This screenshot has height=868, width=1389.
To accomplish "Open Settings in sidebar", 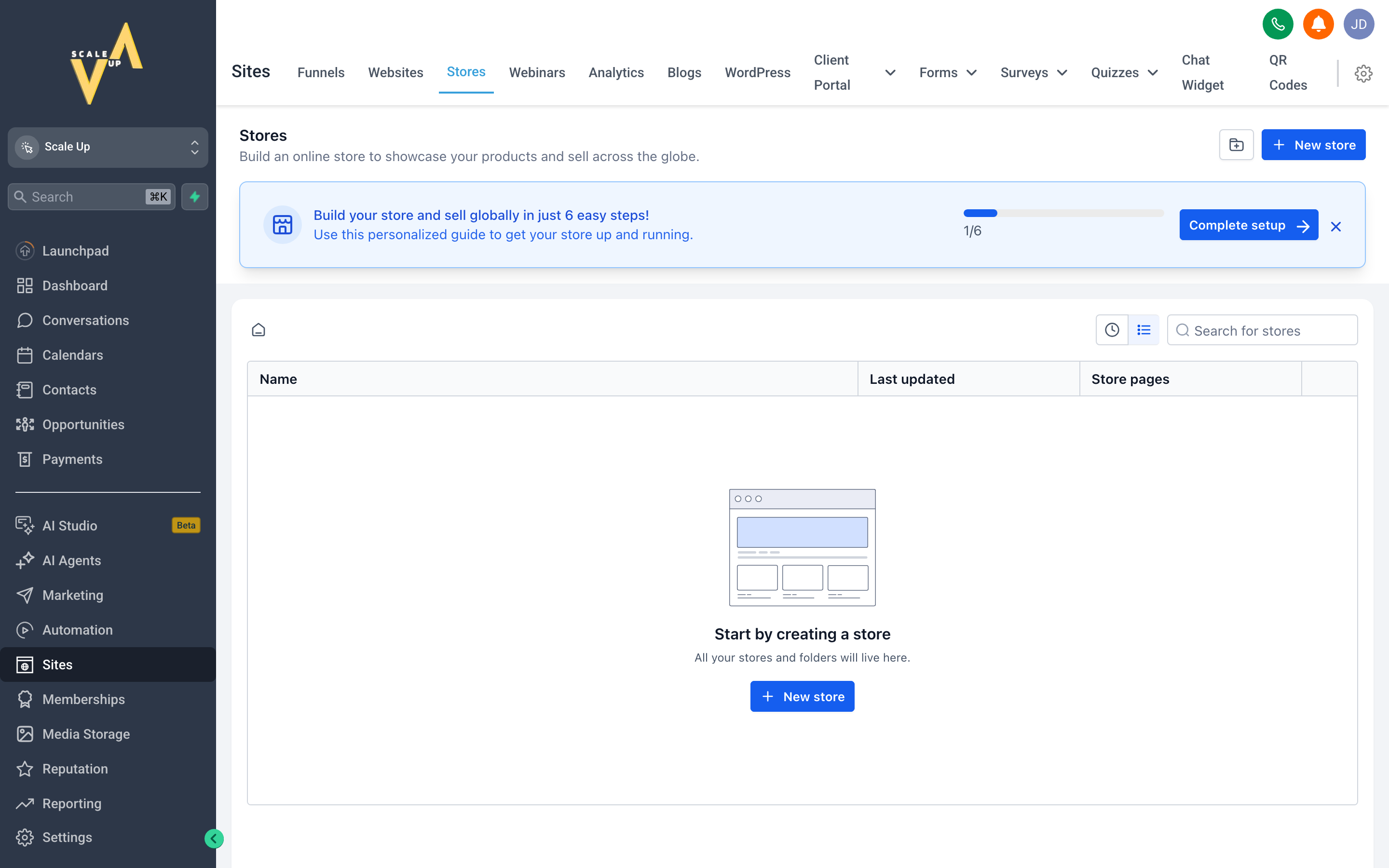I will (108, 837).
